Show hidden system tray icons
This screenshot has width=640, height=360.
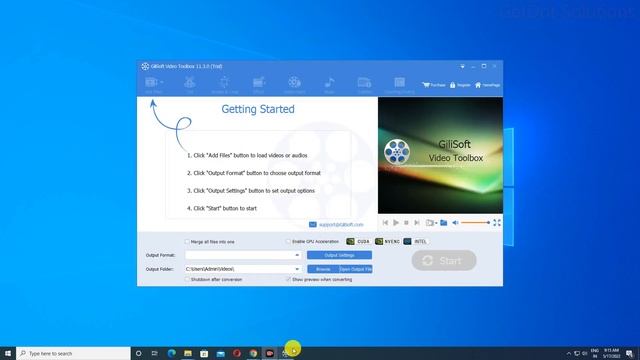(569, 353)
